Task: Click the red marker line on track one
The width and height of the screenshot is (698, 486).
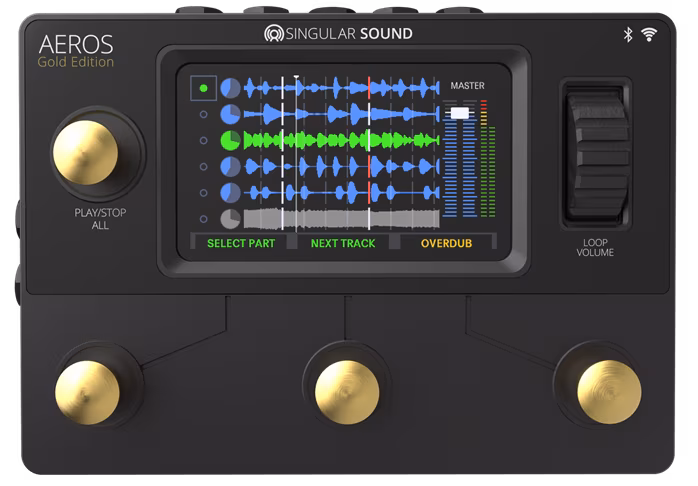Action: [x=369, y=88]
